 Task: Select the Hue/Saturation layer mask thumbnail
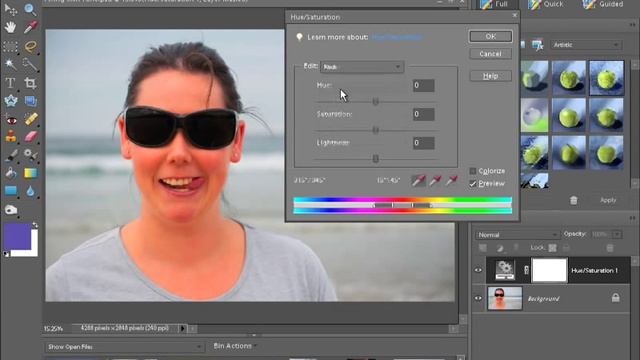click(x=549, y=270)
